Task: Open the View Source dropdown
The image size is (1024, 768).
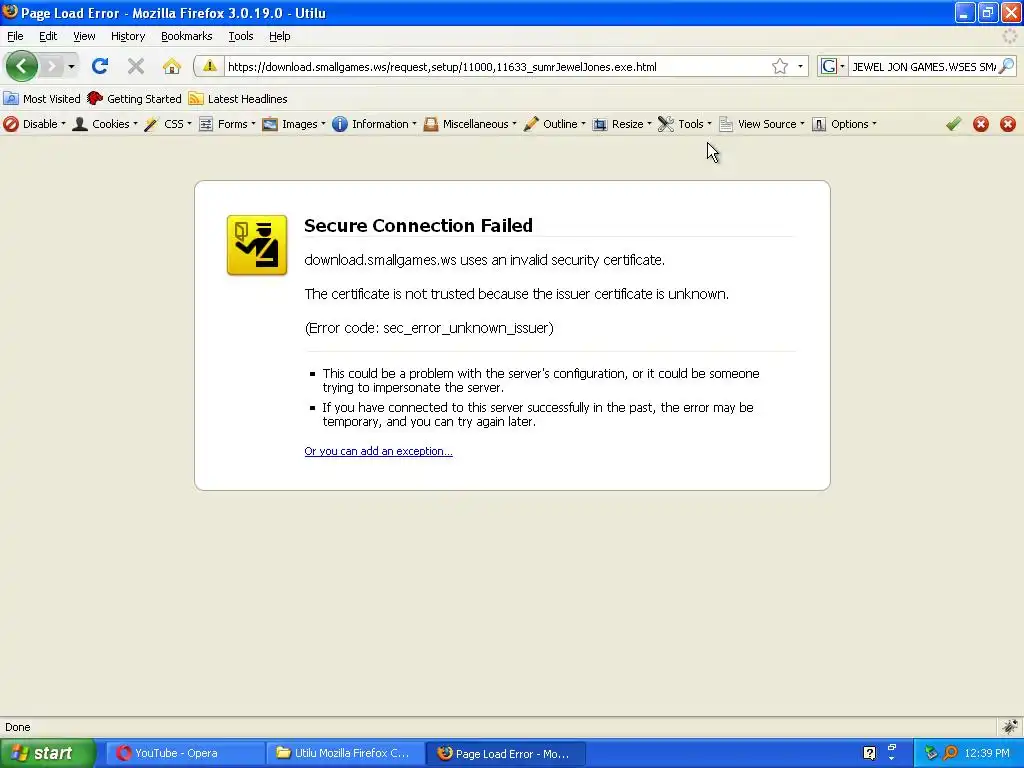Action: (761, 124)
